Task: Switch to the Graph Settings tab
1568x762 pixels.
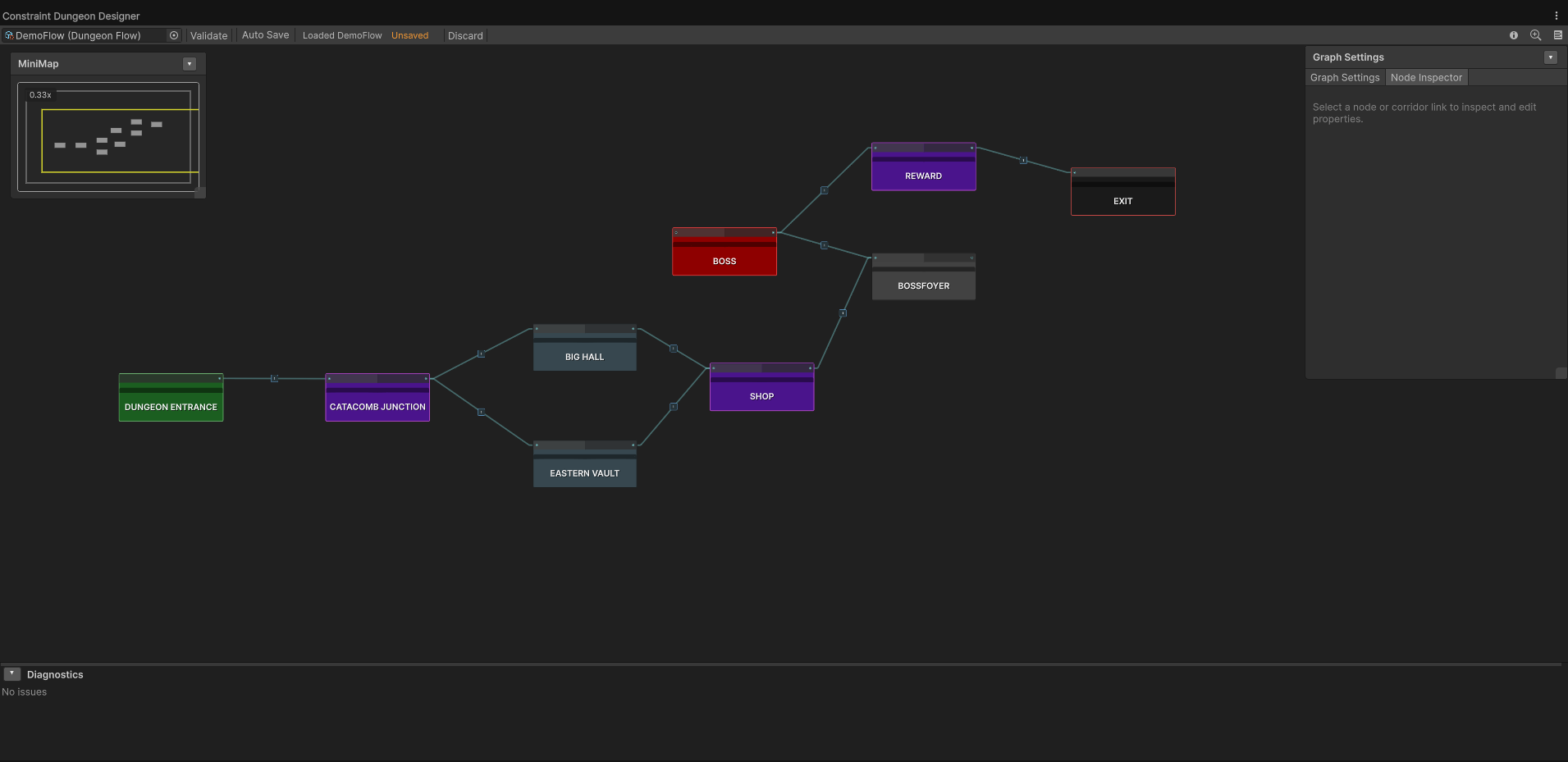Action: [1345, 78]
